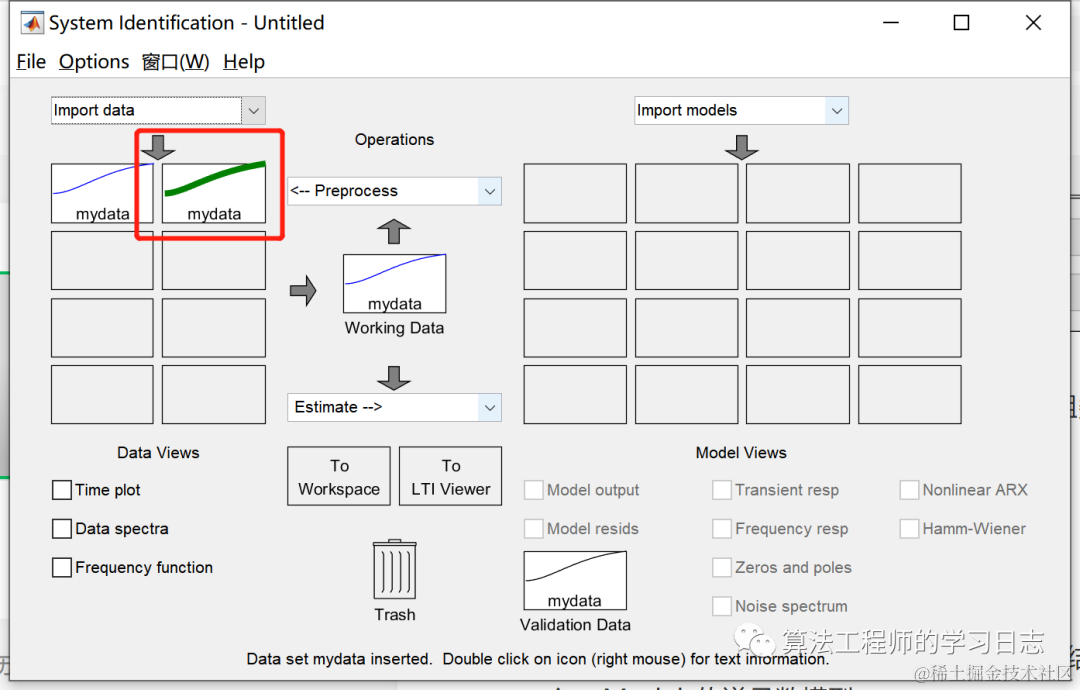This screenshot has width=1080, height=690.
Task: Toggle the Nonlinear ARX checkbox
Action: point(909,490)
